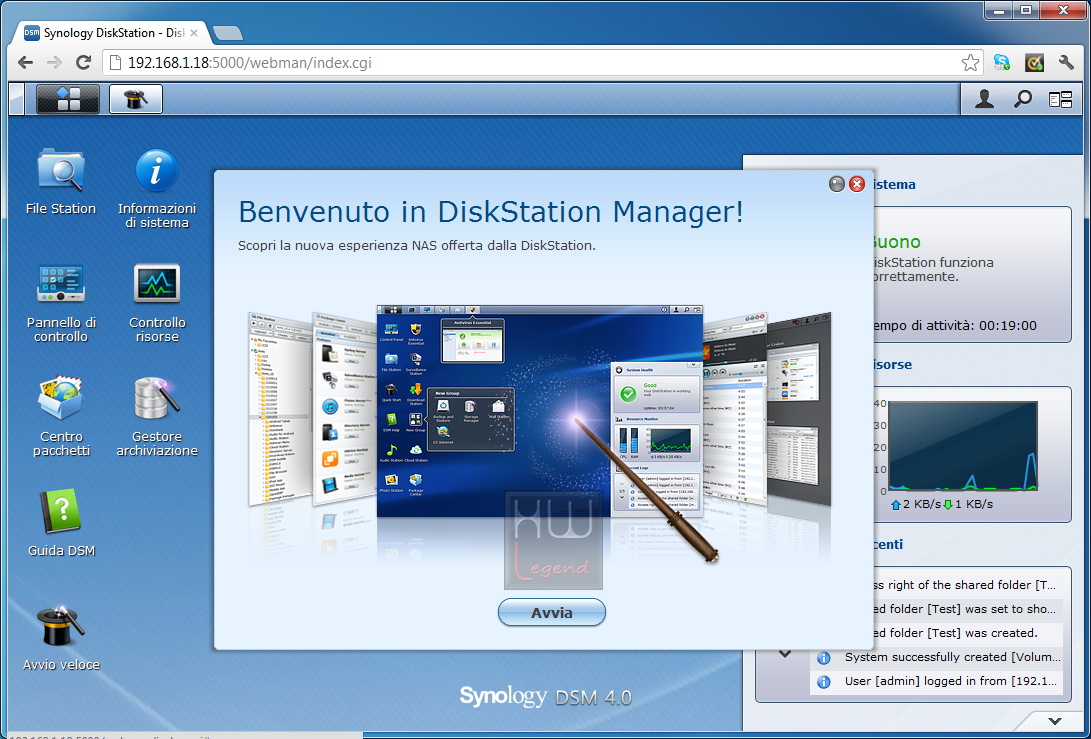Open the DSM main menu button

click(67, 99)
